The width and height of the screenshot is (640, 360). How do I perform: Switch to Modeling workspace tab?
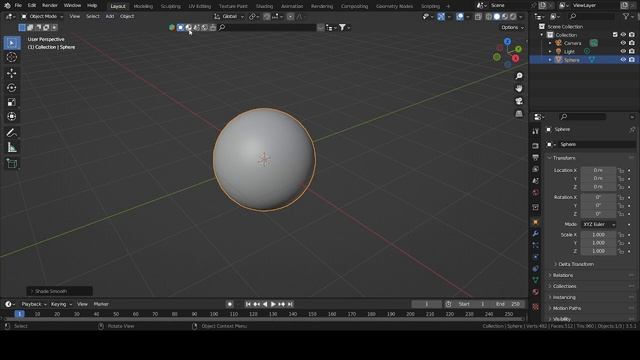(143, 6)
